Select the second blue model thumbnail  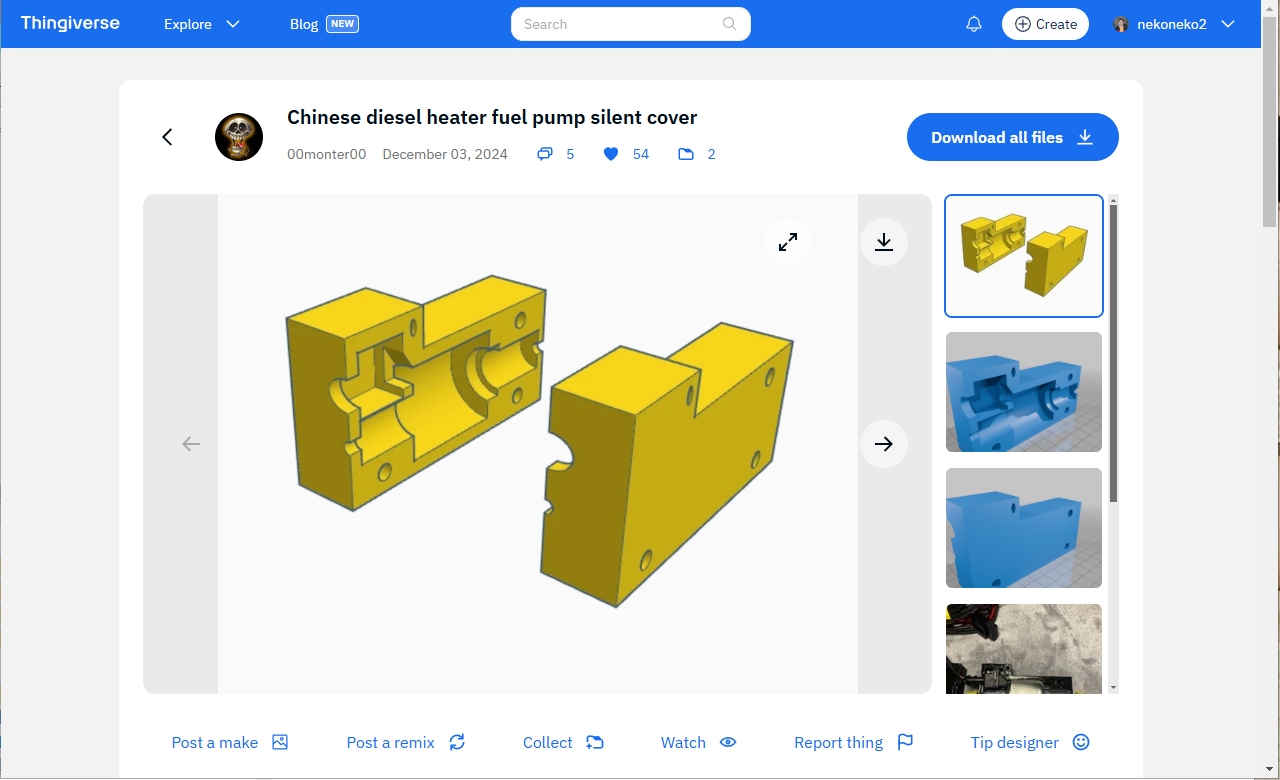1023,528
